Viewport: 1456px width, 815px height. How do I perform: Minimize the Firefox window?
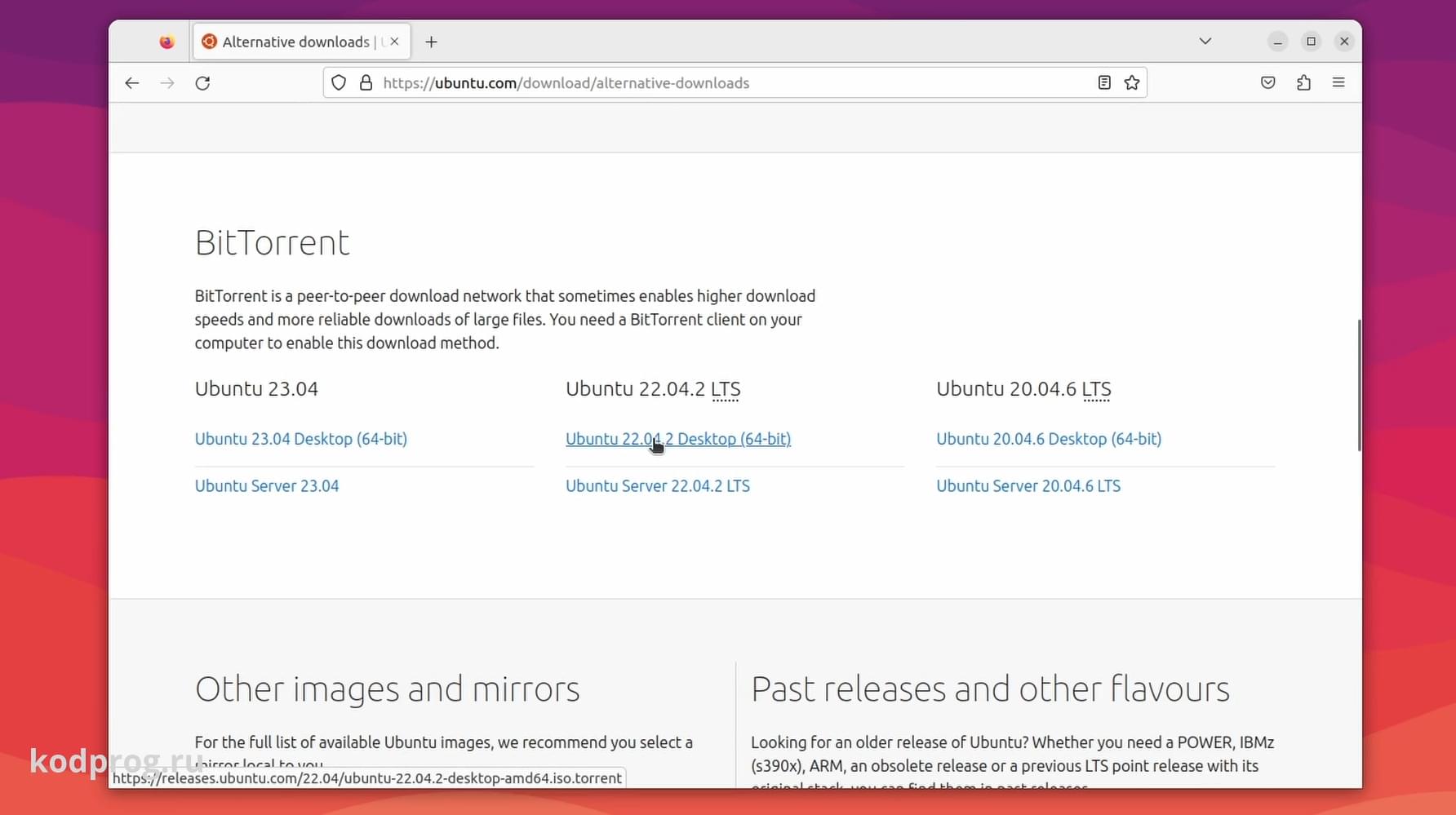pyautogui.click(x=1278, y=42)
